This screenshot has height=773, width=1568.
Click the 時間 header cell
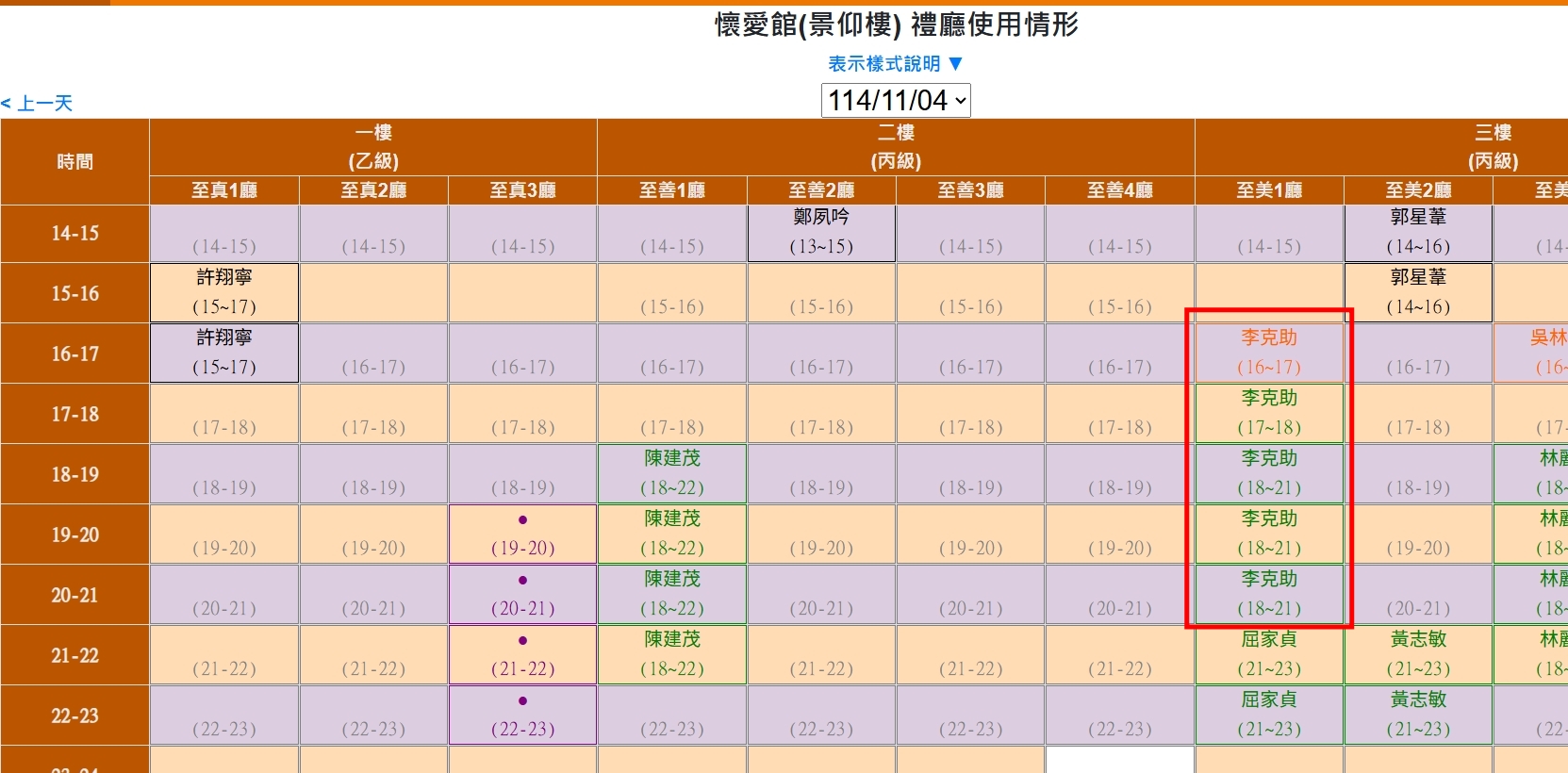click(74, 161)
